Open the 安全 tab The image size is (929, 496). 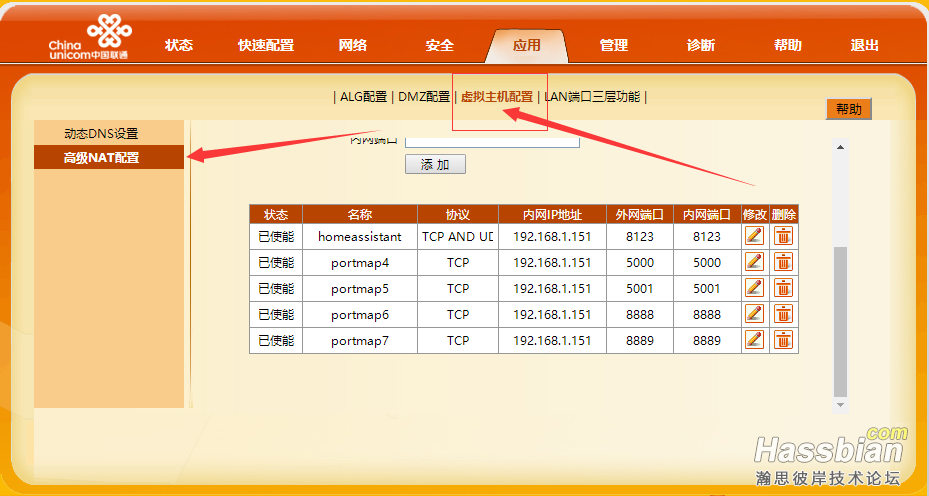pos(440,45)
